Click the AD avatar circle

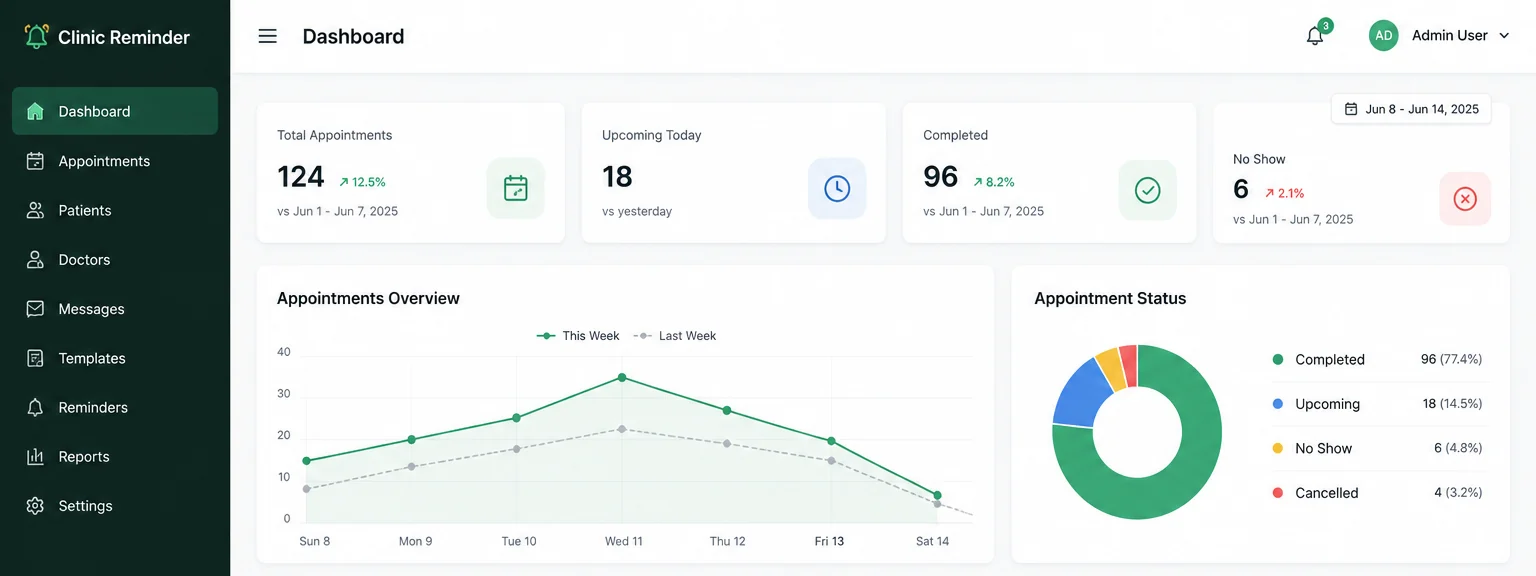point(1384,35)
